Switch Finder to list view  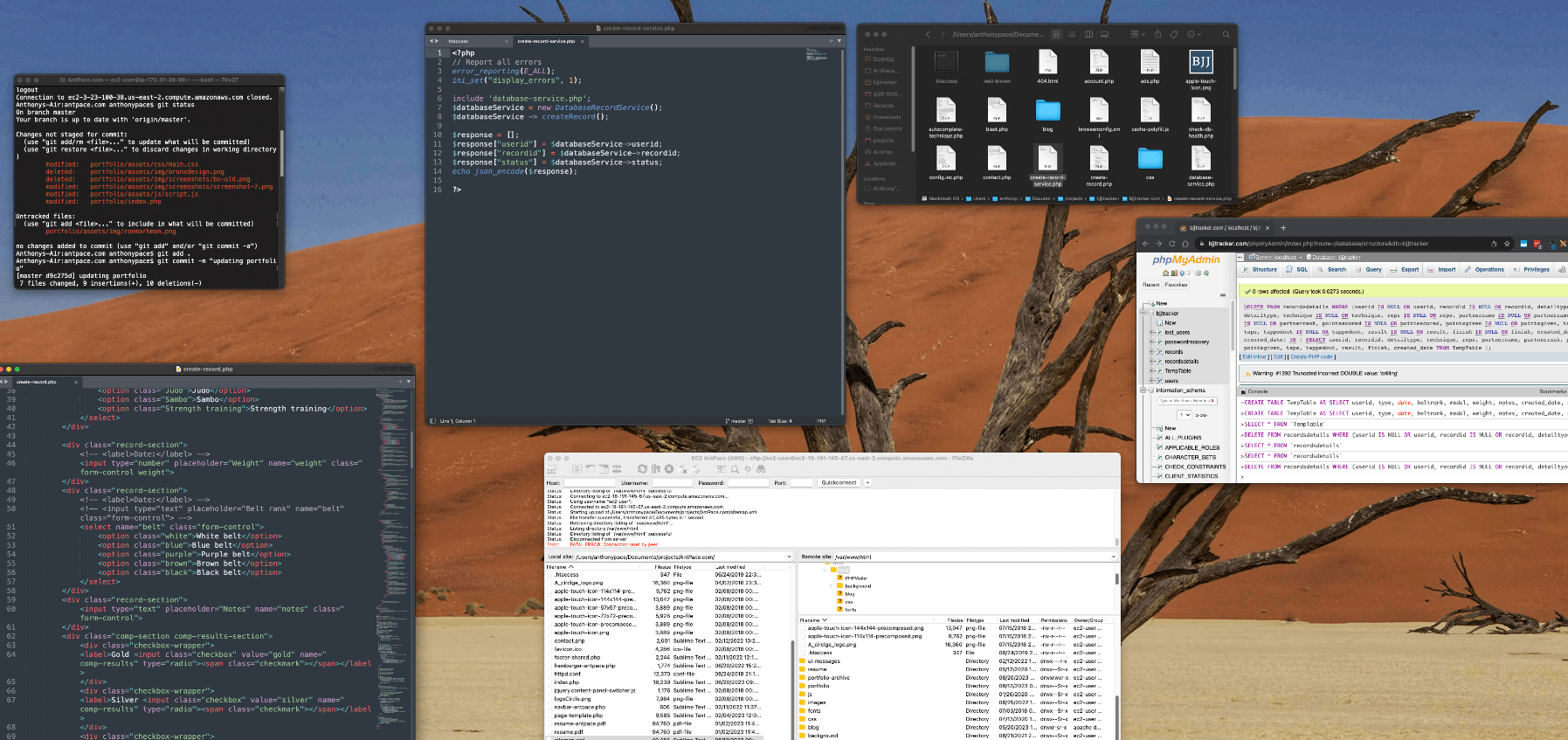1073,35
